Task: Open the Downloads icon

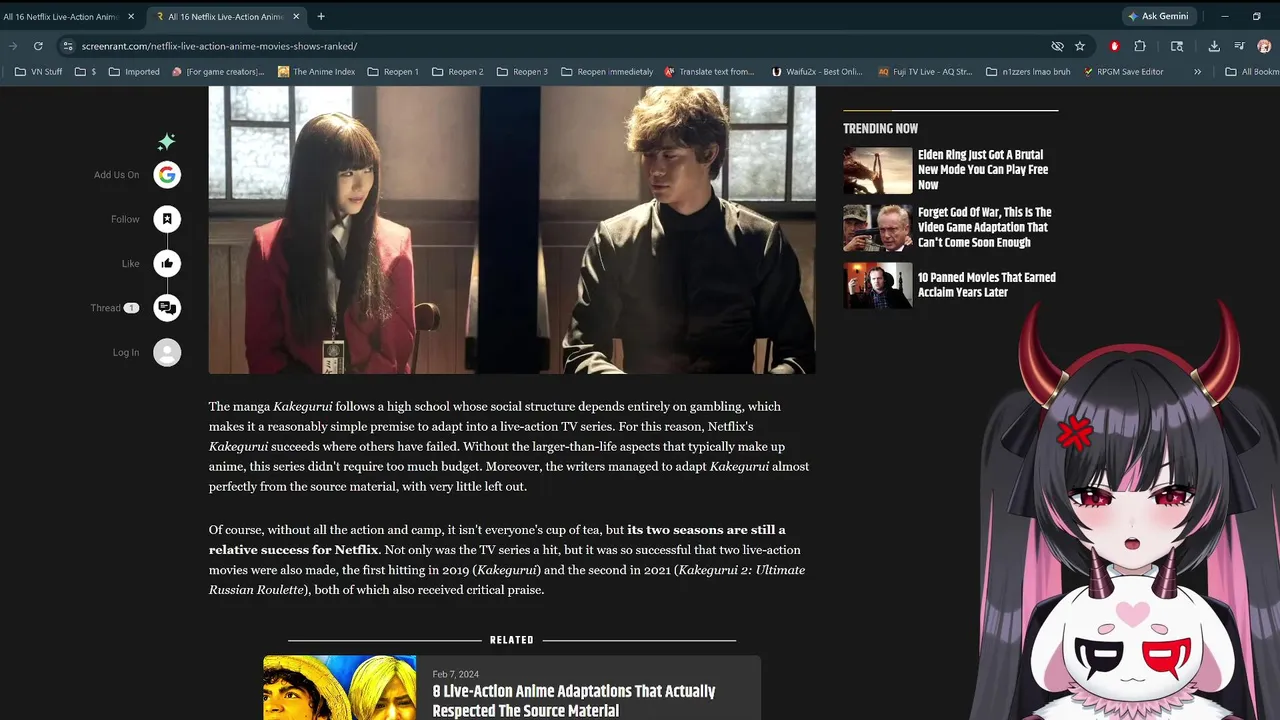Action: point(1214,46)
